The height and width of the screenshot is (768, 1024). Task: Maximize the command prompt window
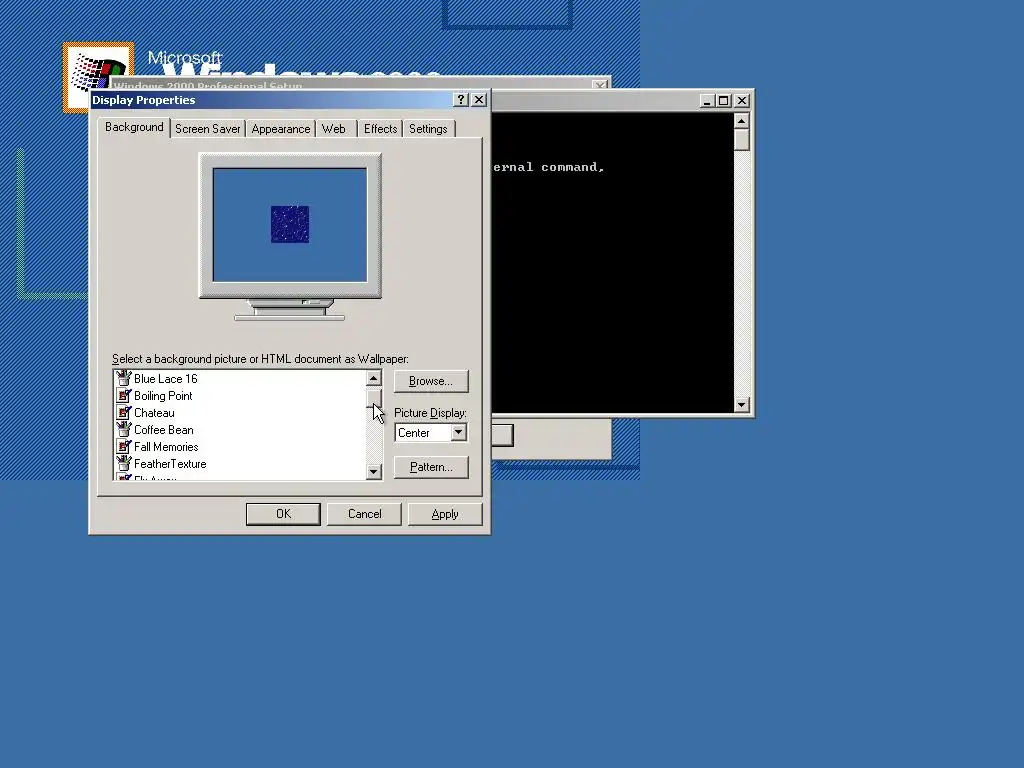(x=724, y=101)
